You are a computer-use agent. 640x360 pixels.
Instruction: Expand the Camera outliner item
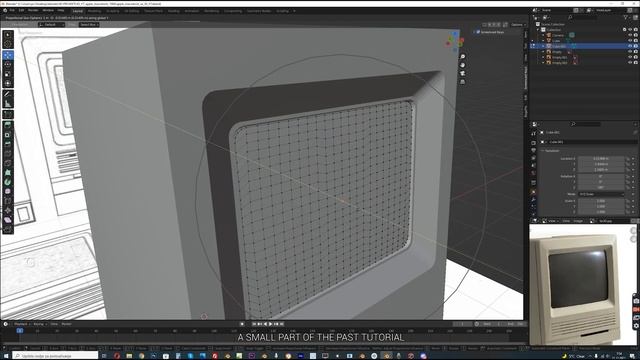[543, 35]
